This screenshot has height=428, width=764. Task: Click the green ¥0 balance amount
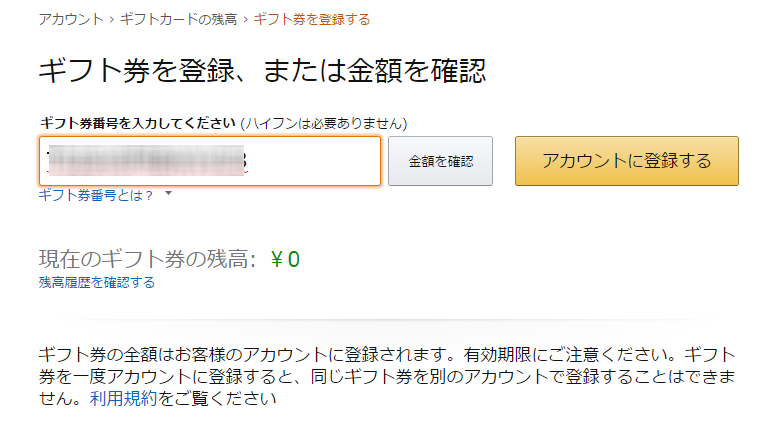286,260
